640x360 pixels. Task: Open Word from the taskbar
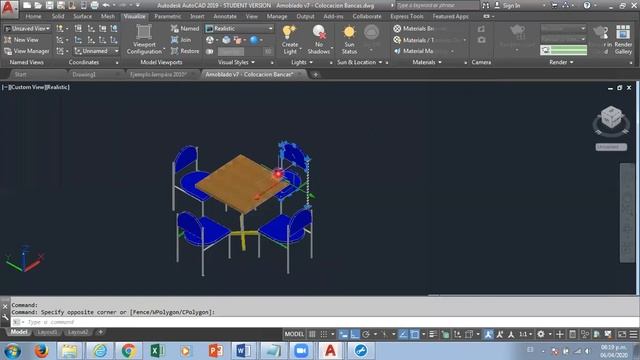click(x=243, y=351)
